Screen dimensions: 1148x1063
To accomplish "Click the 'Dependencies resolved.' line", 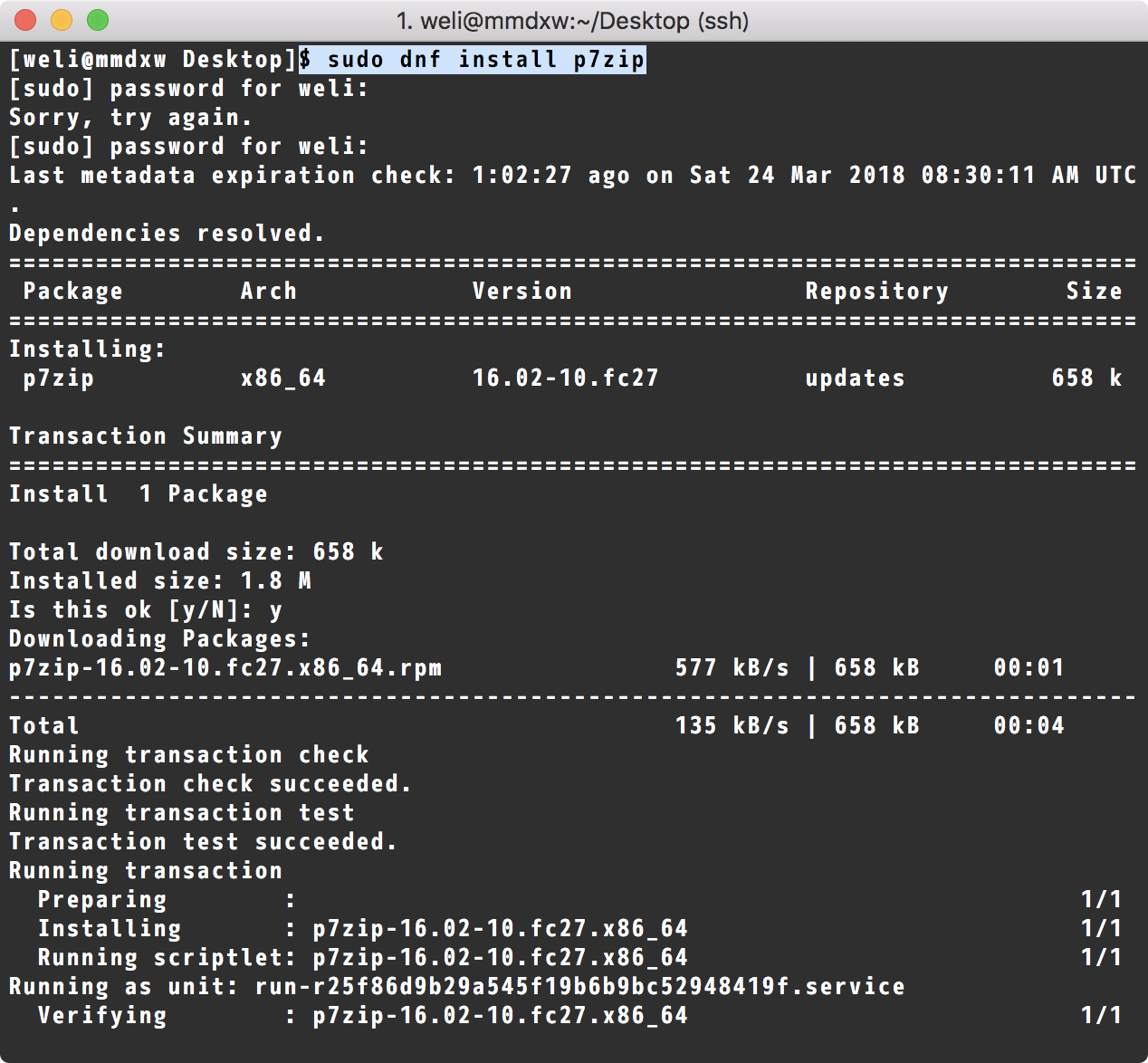I will (167, 234).
